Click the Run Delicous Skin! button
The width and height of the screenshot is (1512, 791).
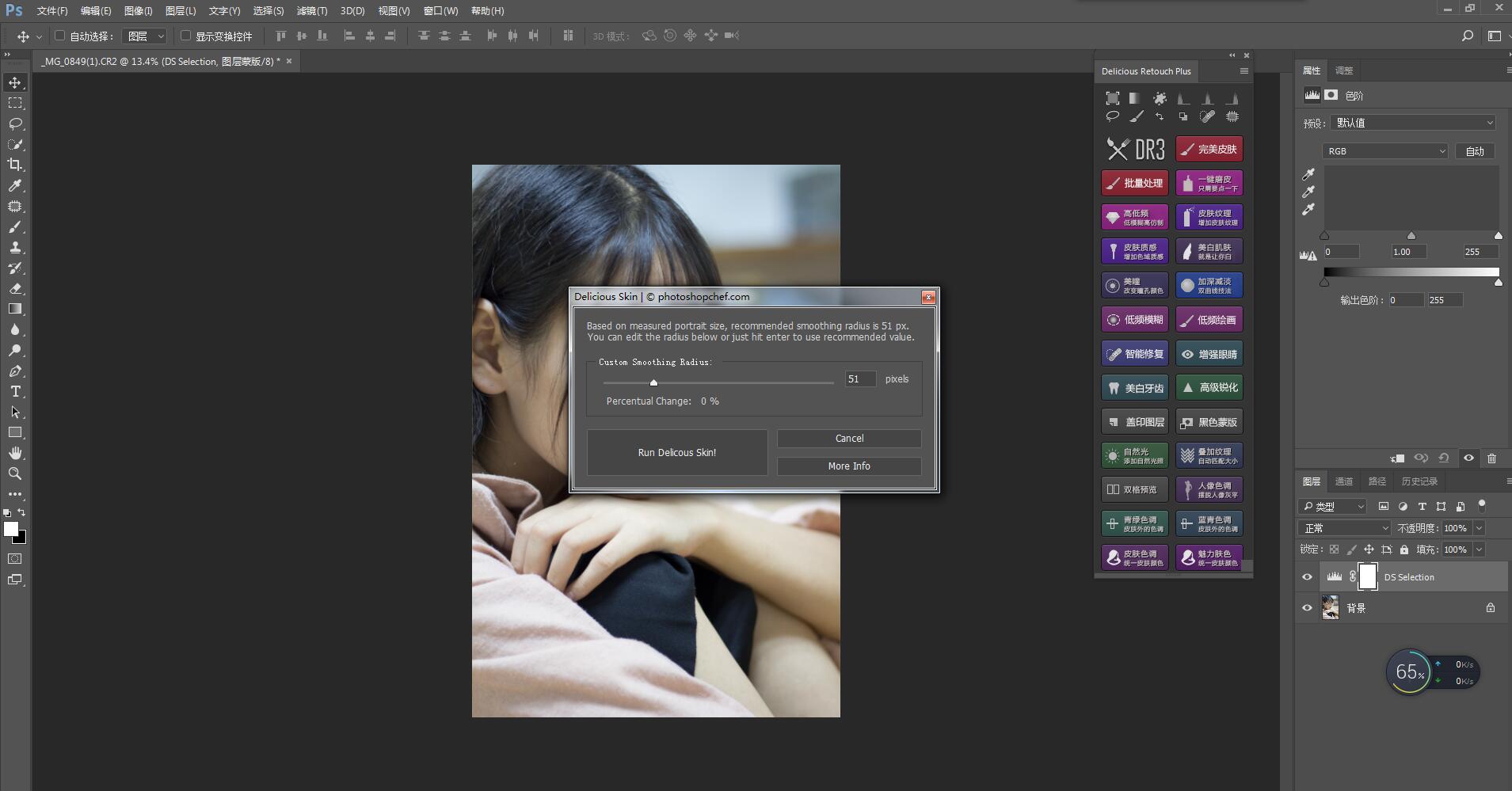pos(676,452)
